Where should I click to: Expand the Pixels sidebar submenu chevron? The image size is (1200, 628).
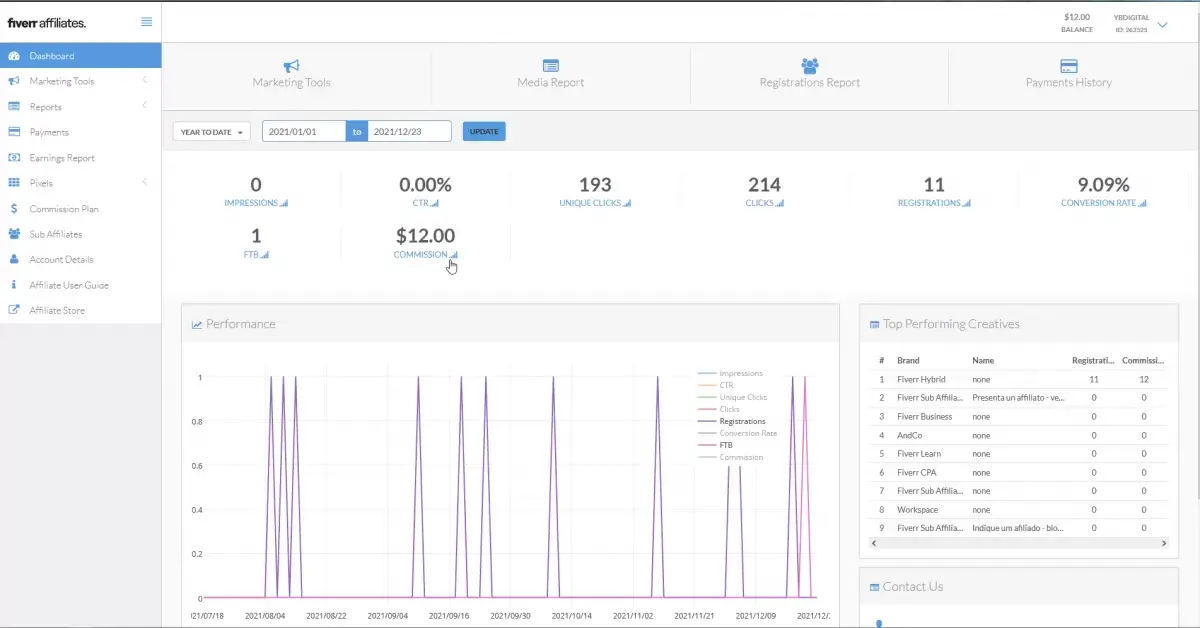[145, 183]
